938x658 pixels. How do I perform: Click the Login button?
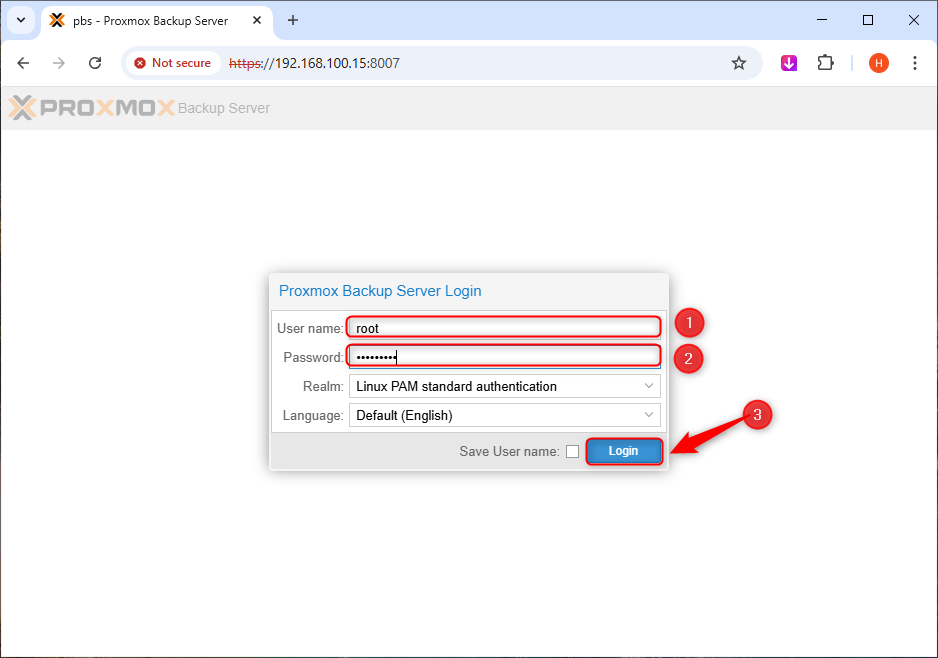click(623, 451)
